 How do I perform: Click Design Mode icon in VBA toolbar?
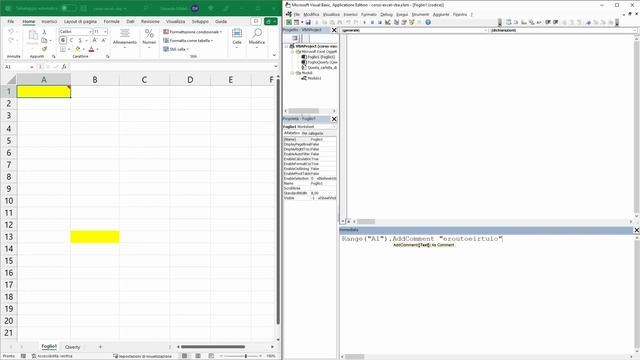(388, 22)
